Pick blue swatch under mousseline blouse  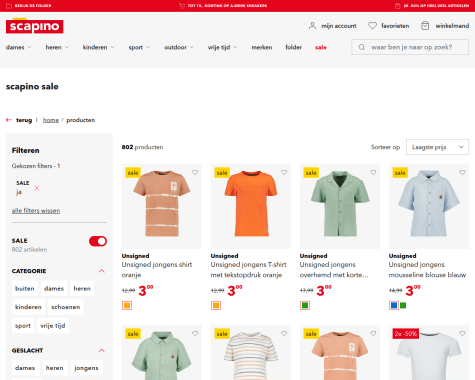click(x=394, y=305)
